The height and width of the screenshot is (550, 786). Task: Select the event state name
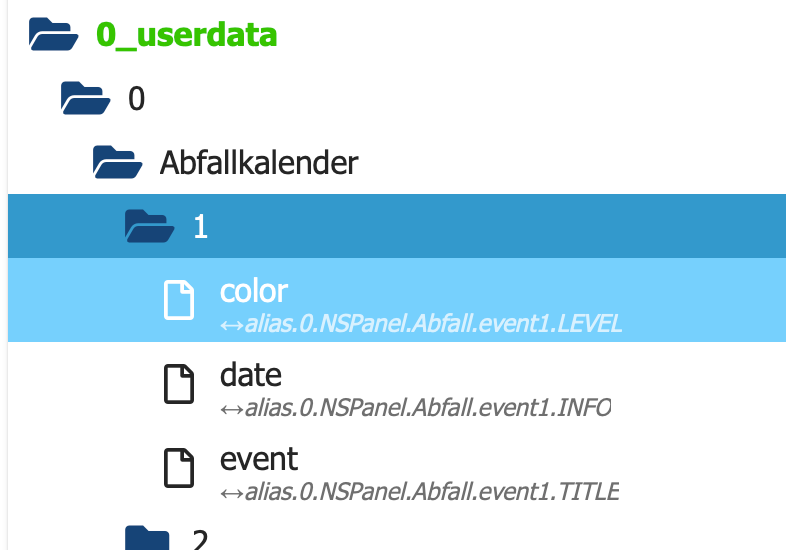[259, 458]
